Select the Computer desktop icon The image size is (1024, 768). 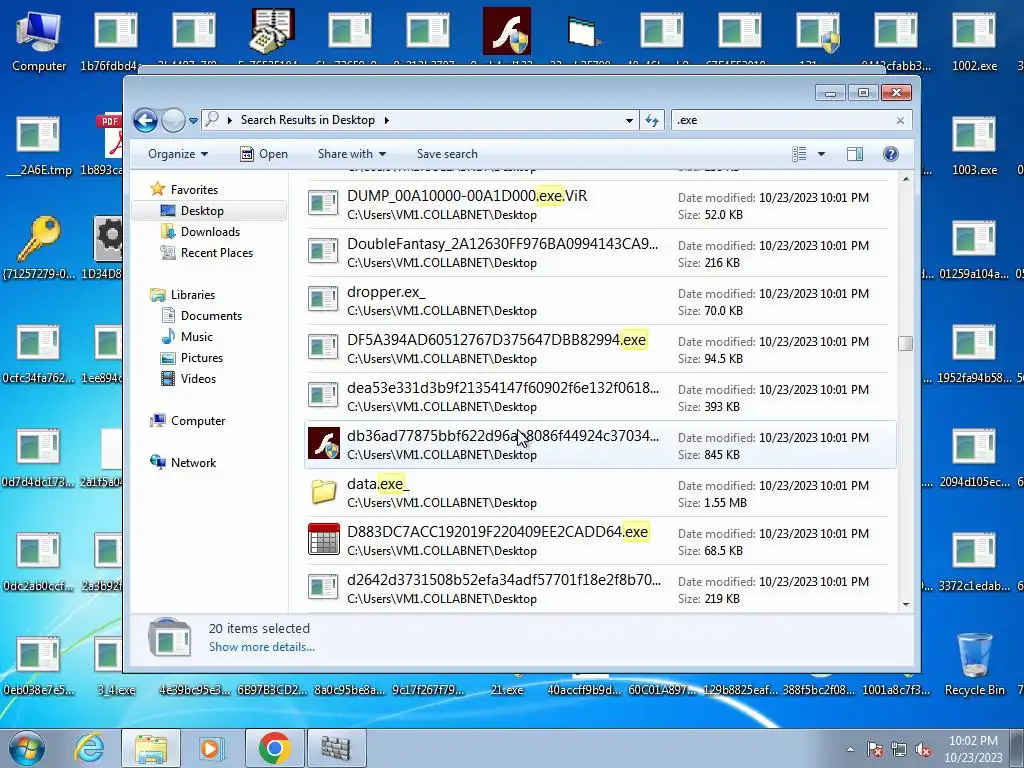[x=39, y=41]
